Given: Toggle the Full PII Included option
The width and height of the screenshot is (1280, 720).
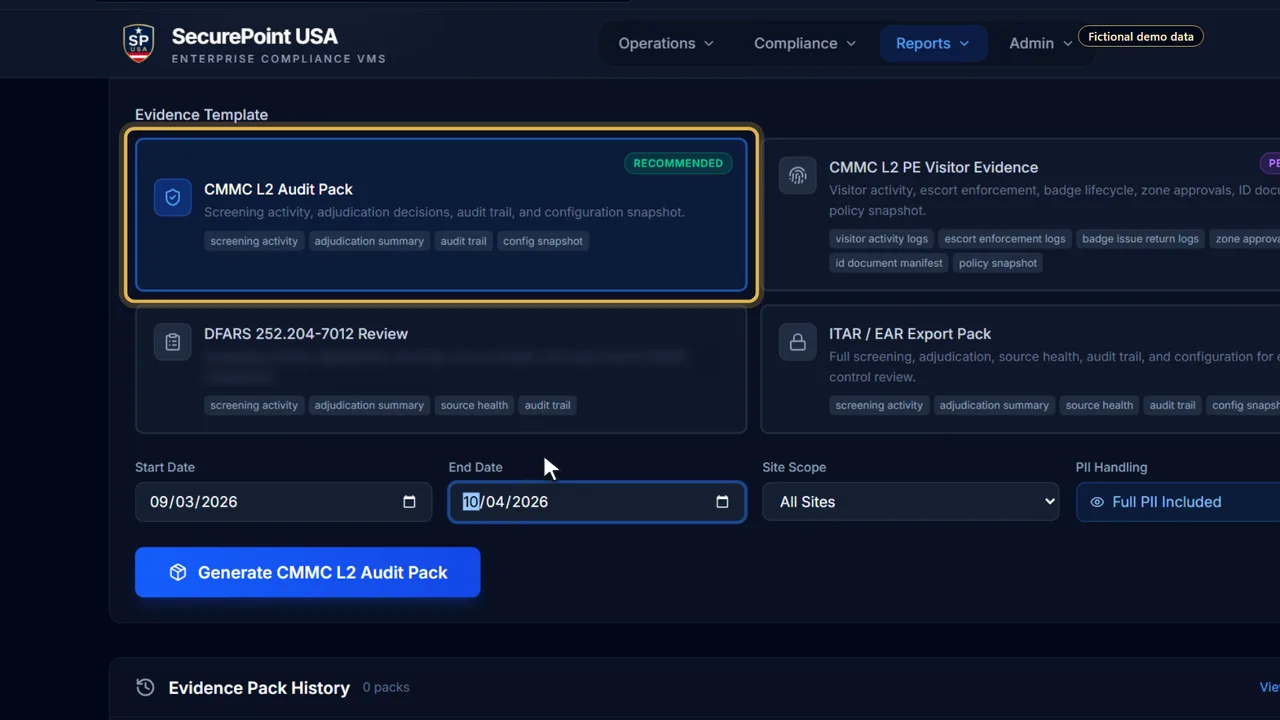Looking at the screenshot, I should 1177,502.
